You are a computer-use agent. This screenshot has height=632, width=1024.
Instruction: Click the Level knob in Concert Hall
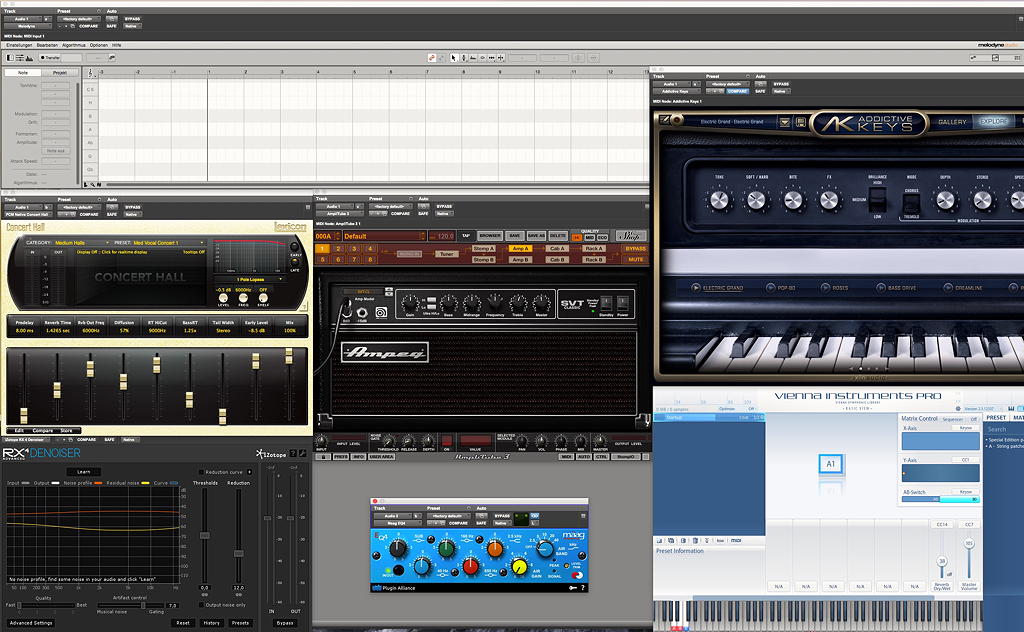tap(221, 298)
